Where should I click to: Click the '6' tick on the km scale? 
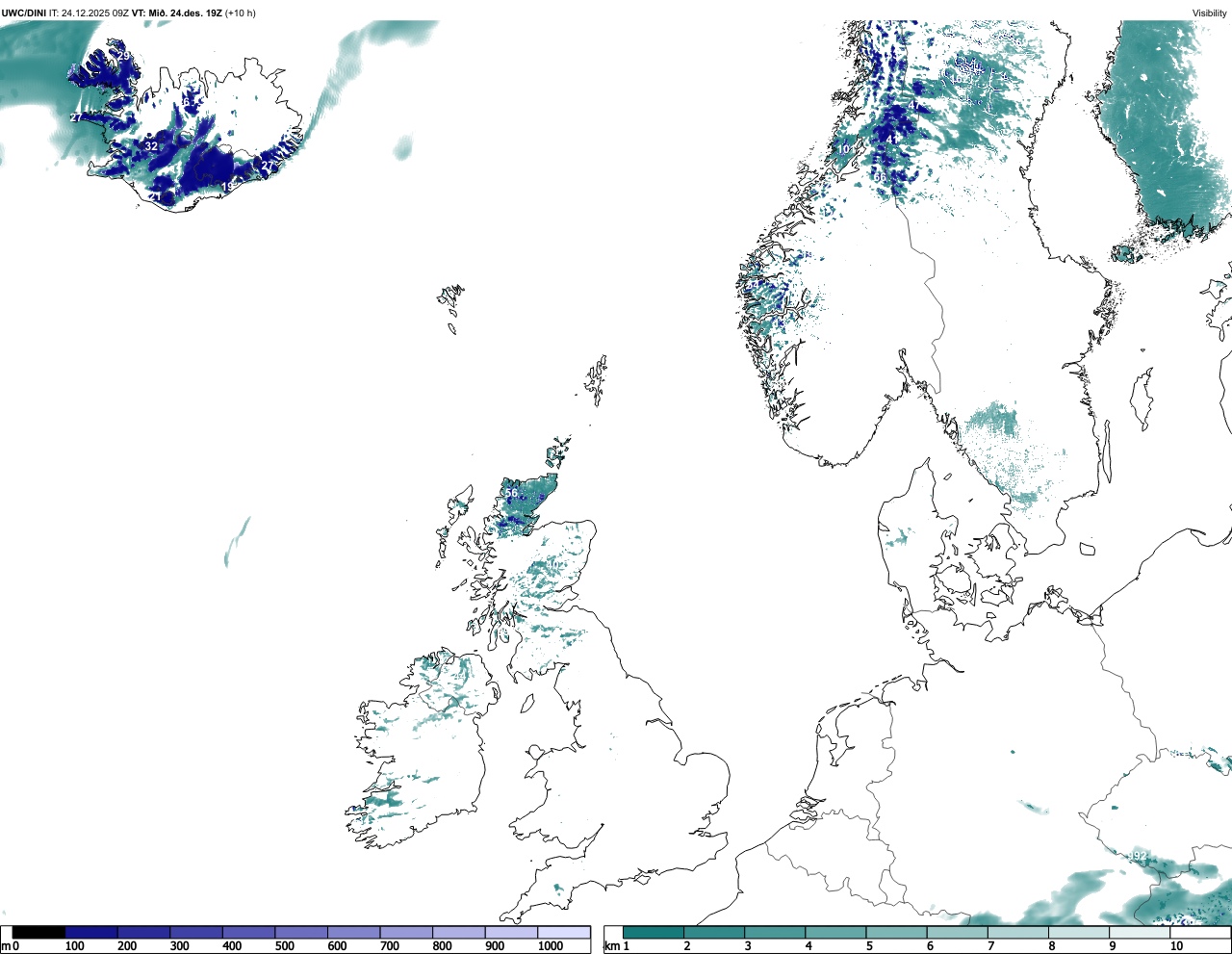point(930,946)
